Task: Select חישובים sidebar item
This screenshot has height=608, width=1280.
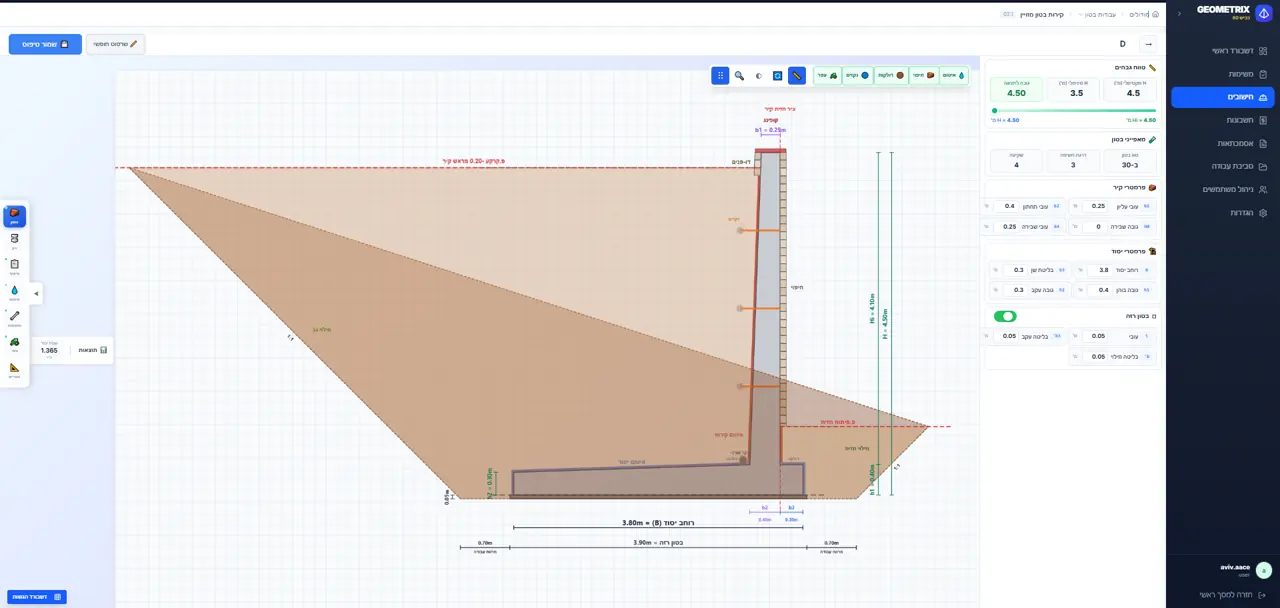Action: 1222,97
